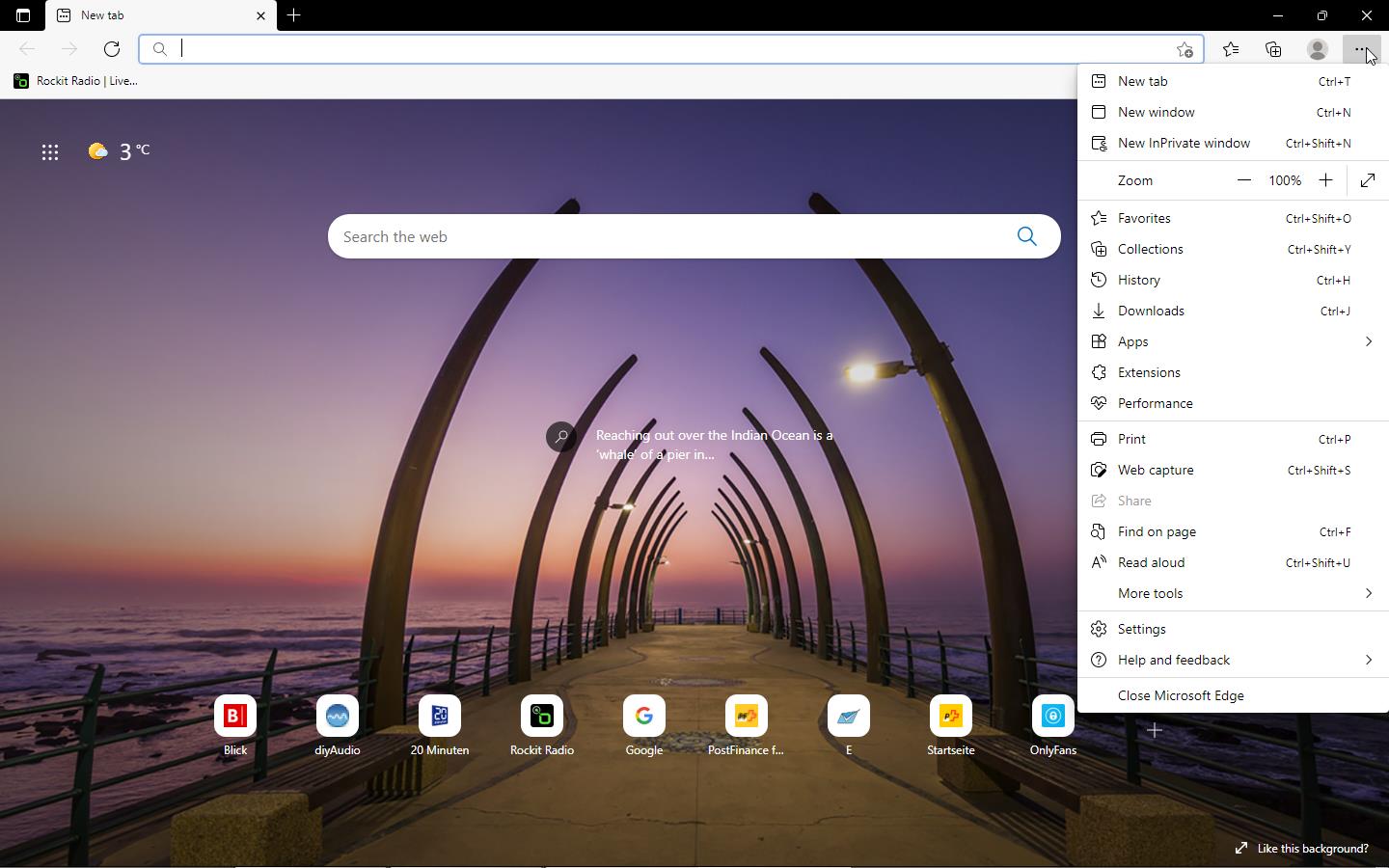Close the New tab tab

[260, 15]
